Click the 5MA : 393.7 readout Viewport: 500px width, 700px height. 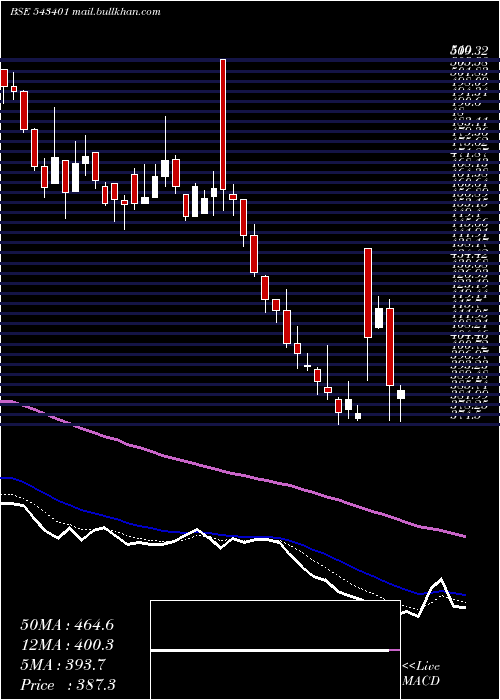[63, 665]
